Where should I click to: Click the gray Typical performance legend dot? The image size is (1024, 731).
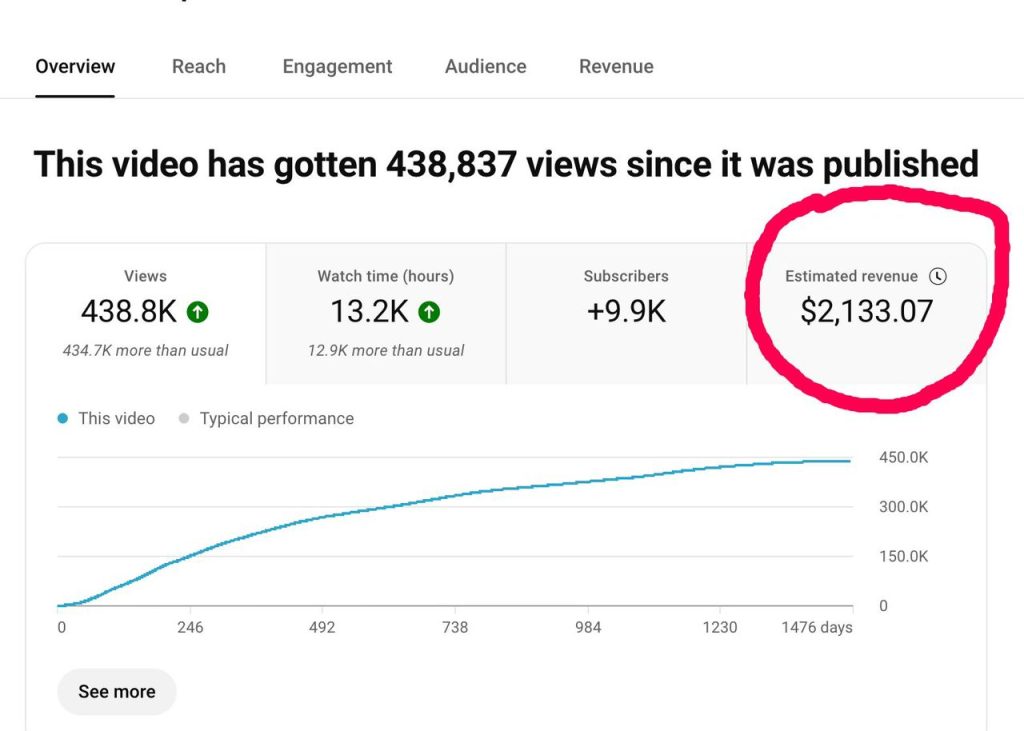[183, 419]
